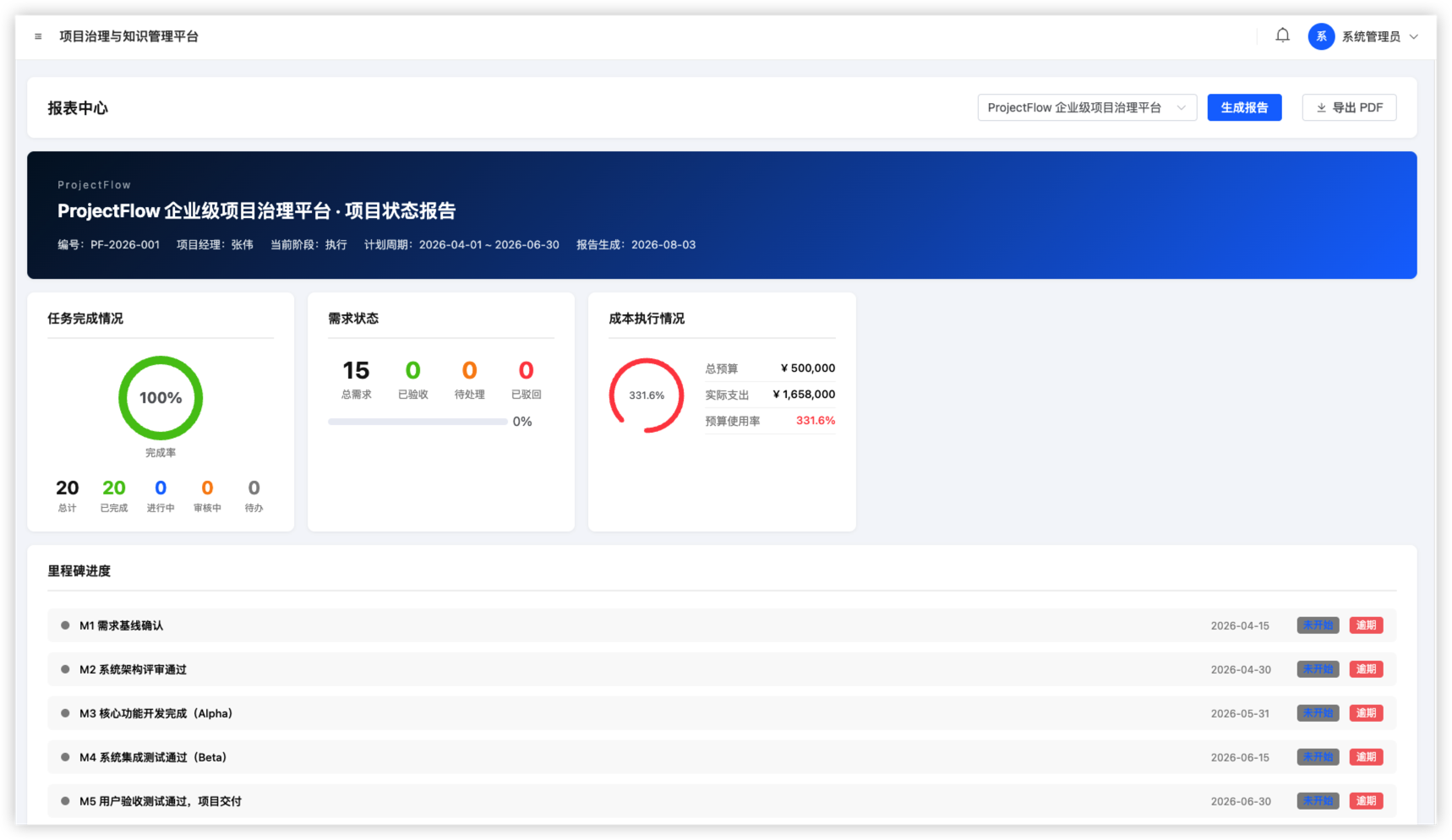Screen dimensions: 1452x840
Task: Click the 未开始 tag on M2 row
Action: 1318,669
